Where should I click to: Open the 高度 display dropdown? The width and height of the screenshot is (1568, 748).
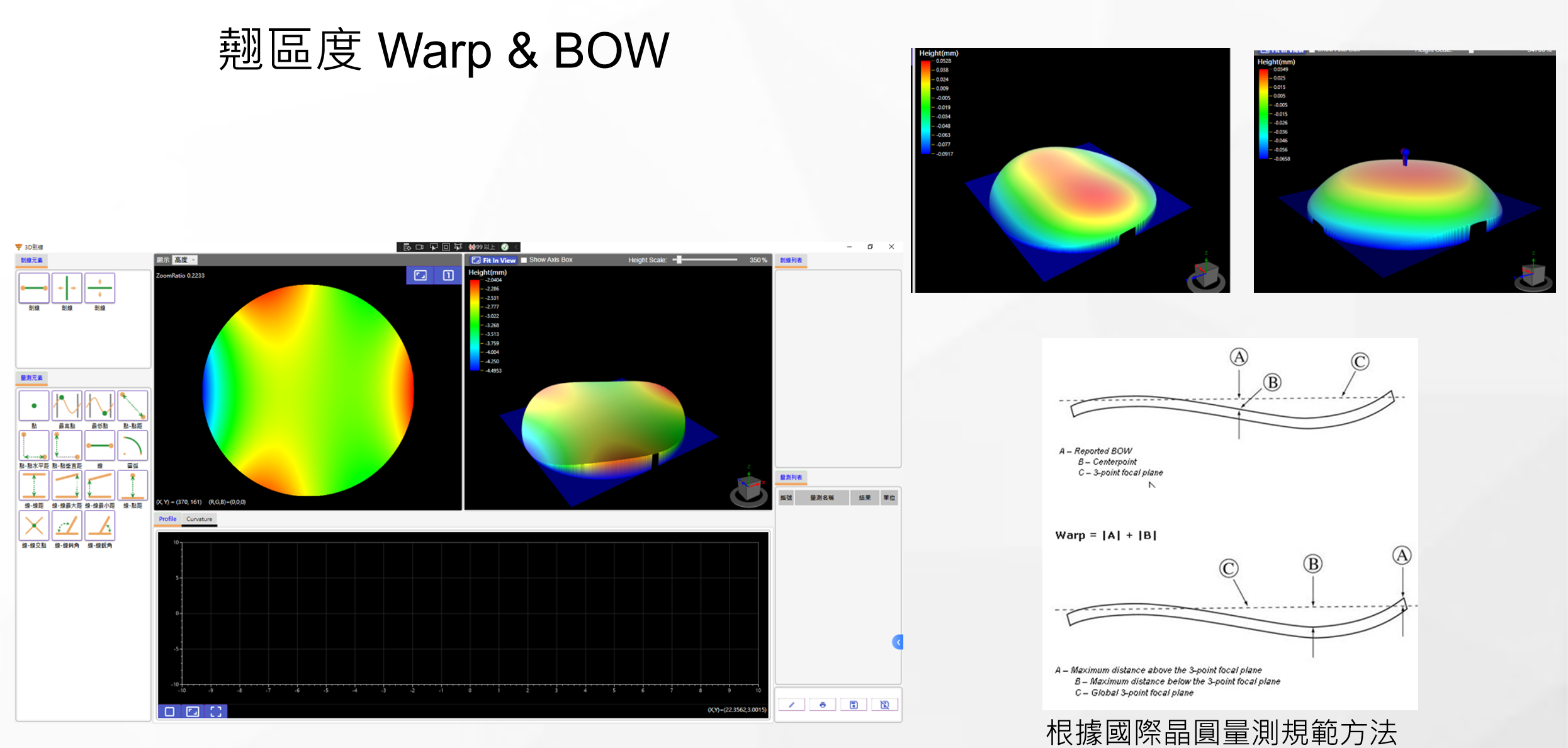click(x=185, y=260)
